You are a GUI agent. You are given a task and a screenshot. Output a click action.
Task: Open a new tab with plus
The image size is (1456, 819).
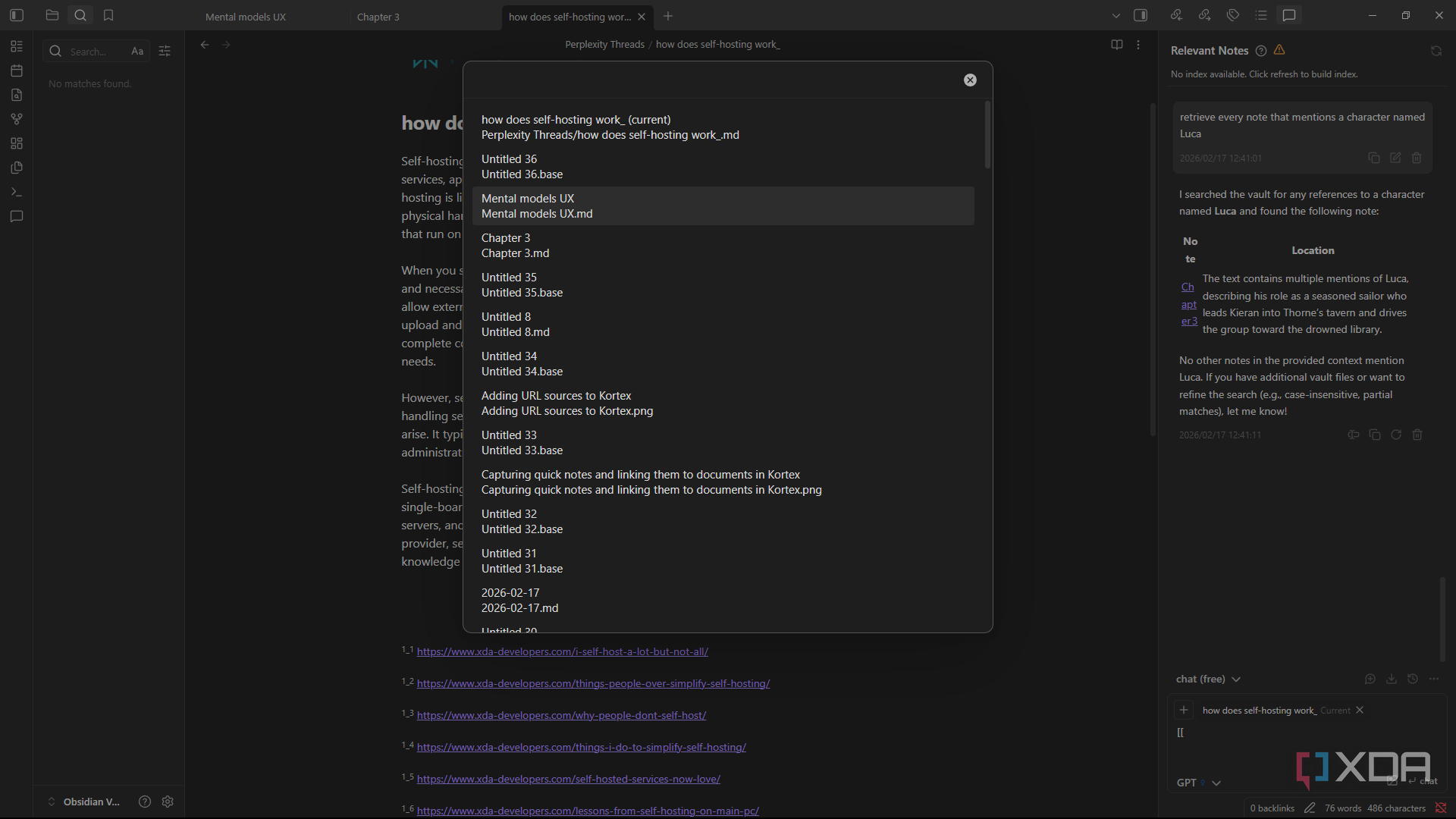click(668, 16)
